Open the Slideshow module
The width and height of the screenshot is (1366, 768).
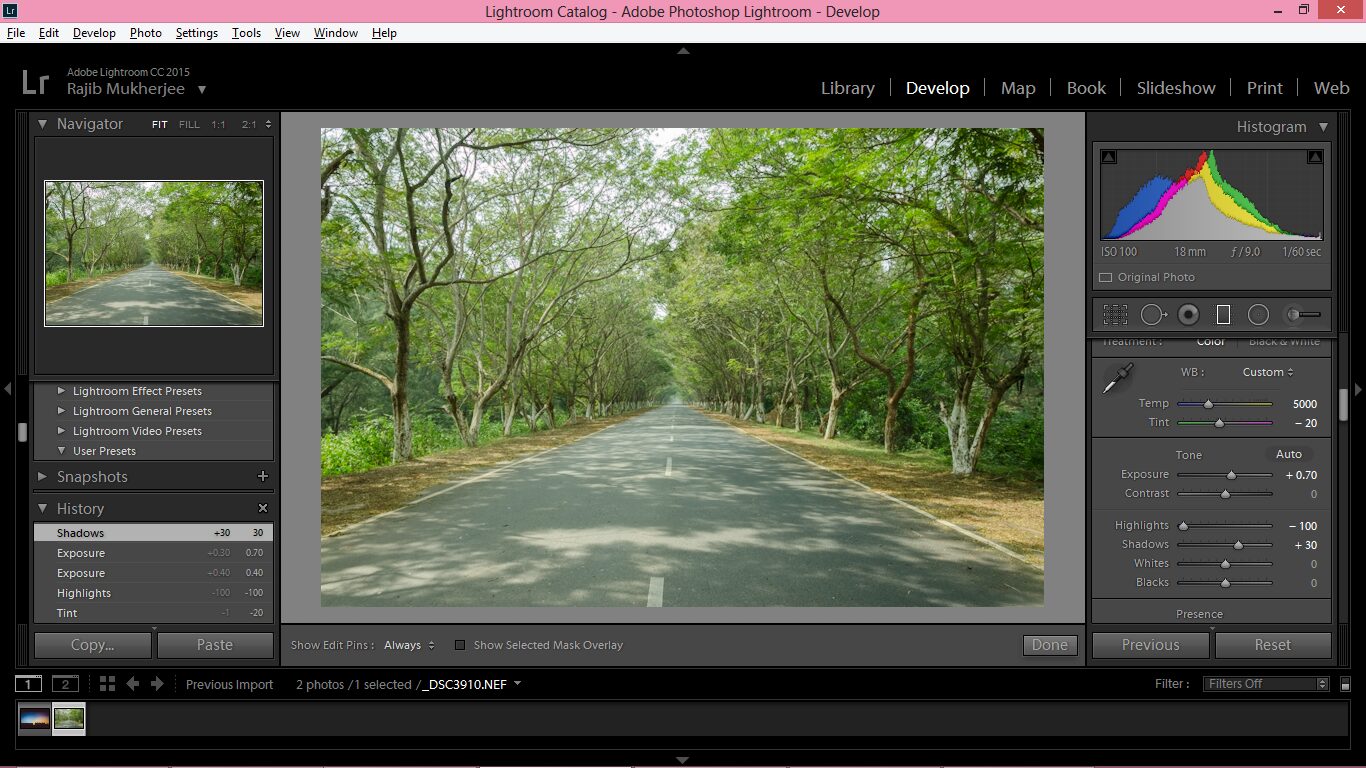pos(1176,88)
